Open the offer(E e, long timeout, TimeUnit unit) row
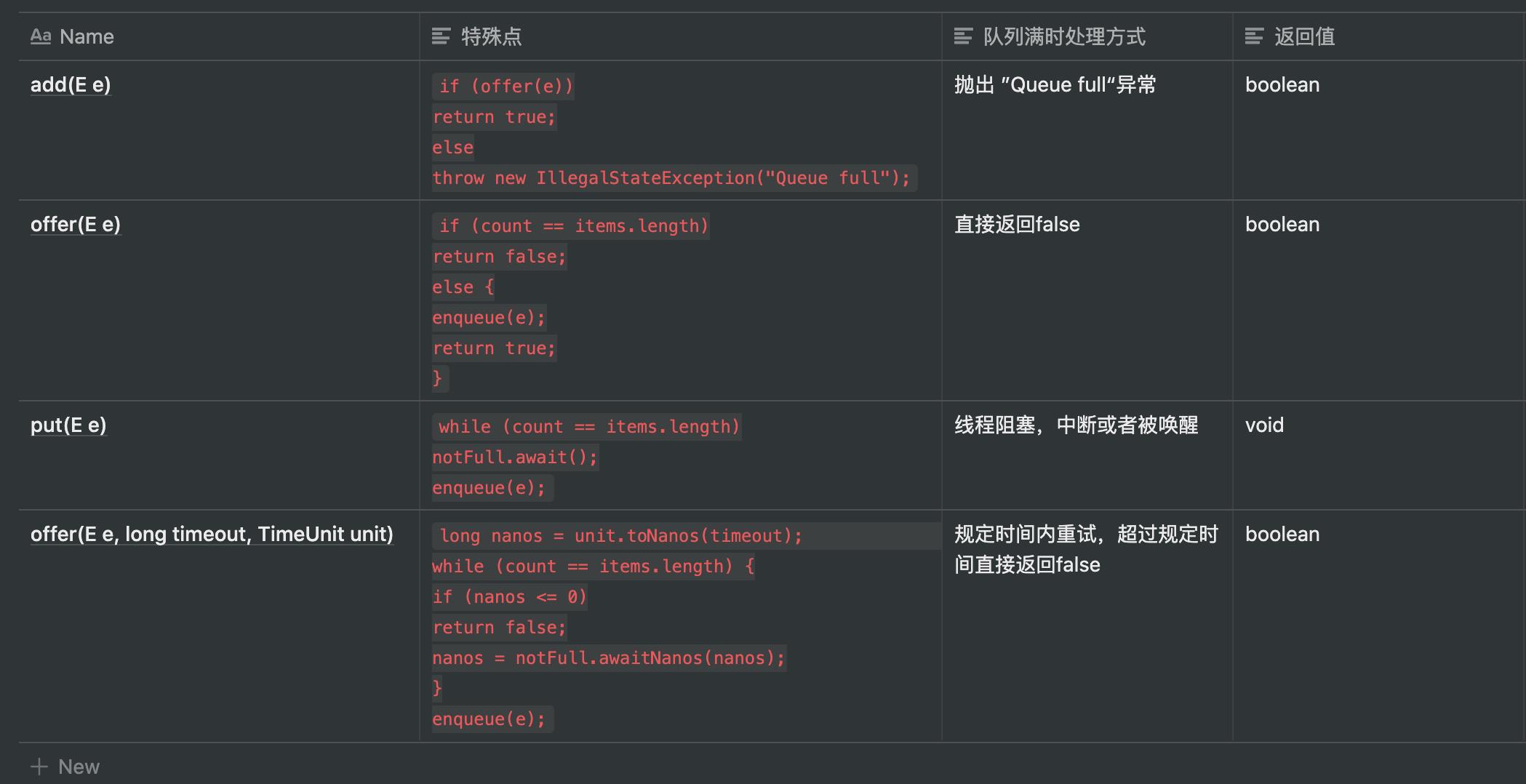Viewport: 1526px width, 784px height. 212,535
